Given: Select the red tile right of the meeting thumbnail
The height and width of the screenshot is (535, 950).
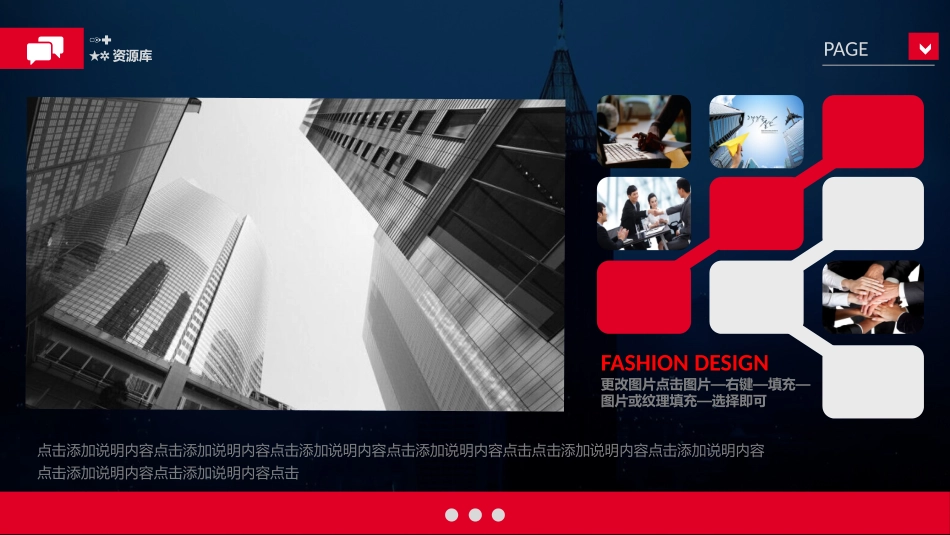Looking at the screenshot, I should pos(756,213).
